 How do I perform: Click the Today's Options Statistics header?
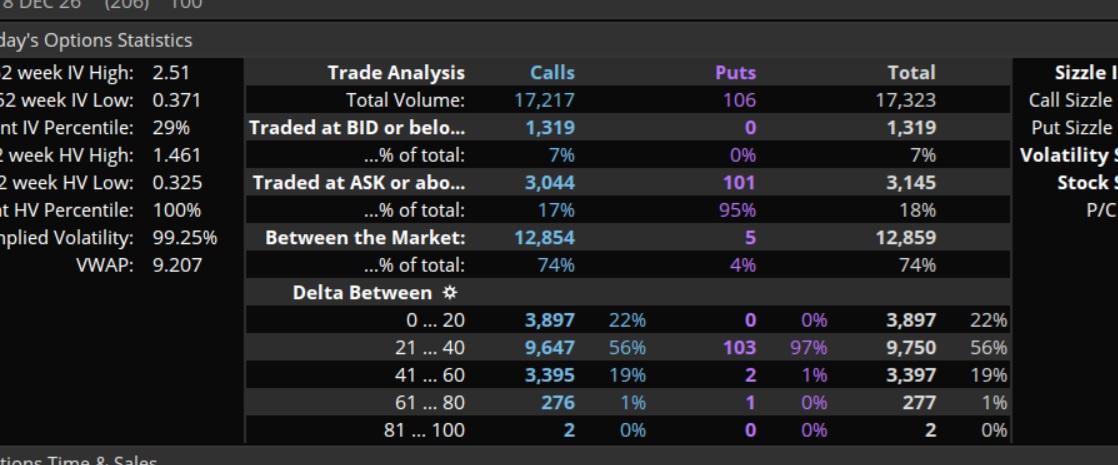[x=96, y=40]
